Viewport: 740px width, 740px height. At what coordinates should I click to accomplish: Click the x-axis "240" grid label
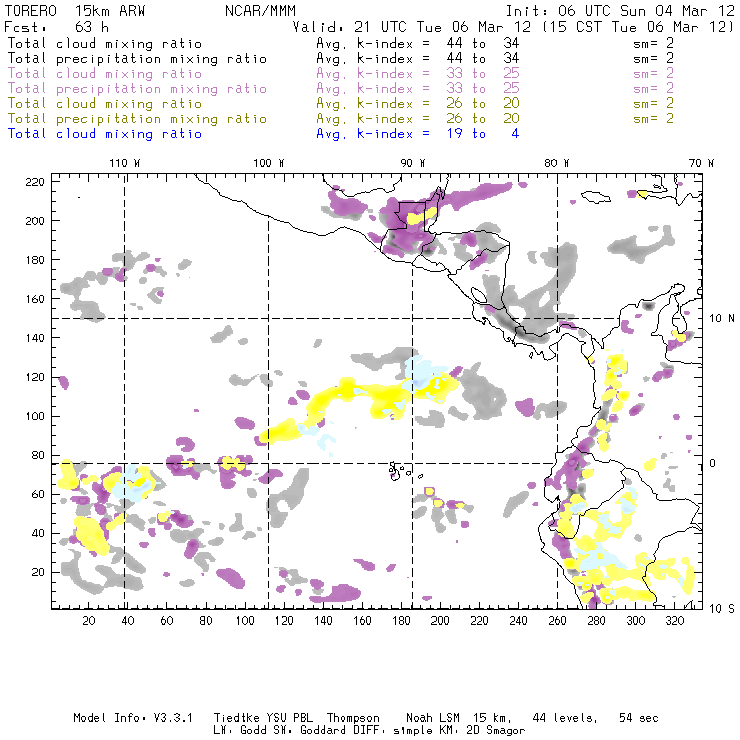(x=518, y=621)
